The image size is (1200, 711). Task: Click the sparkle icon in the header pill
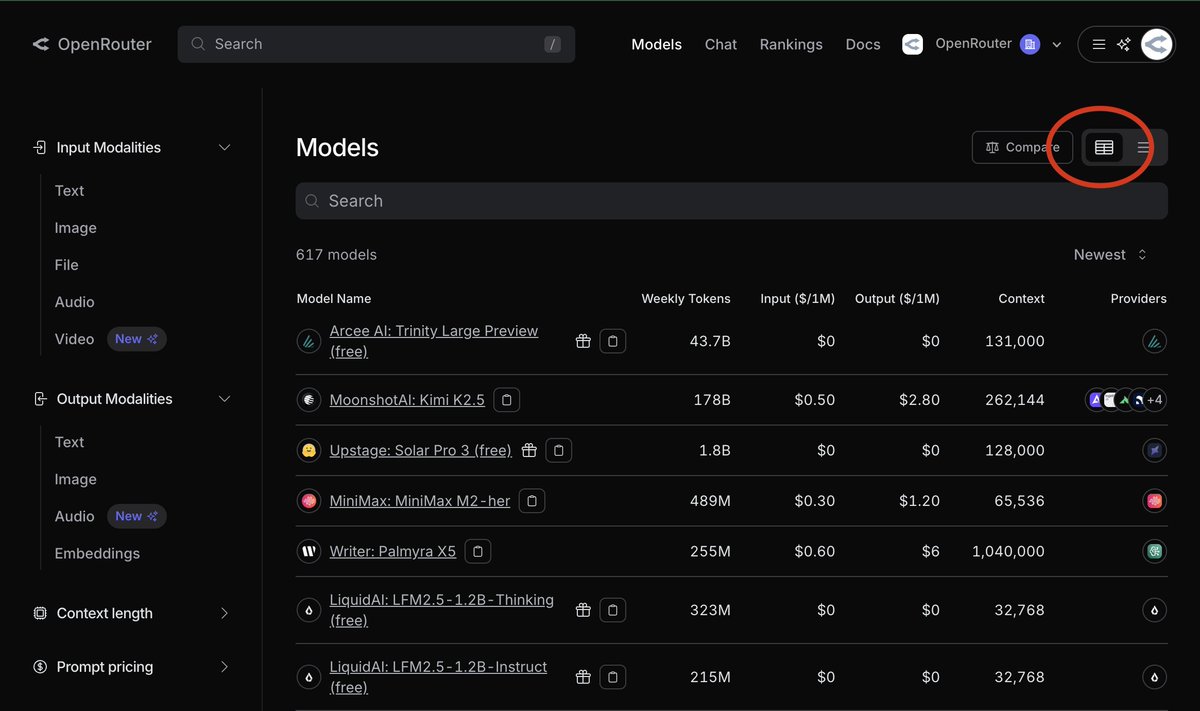pos(1124,44)
